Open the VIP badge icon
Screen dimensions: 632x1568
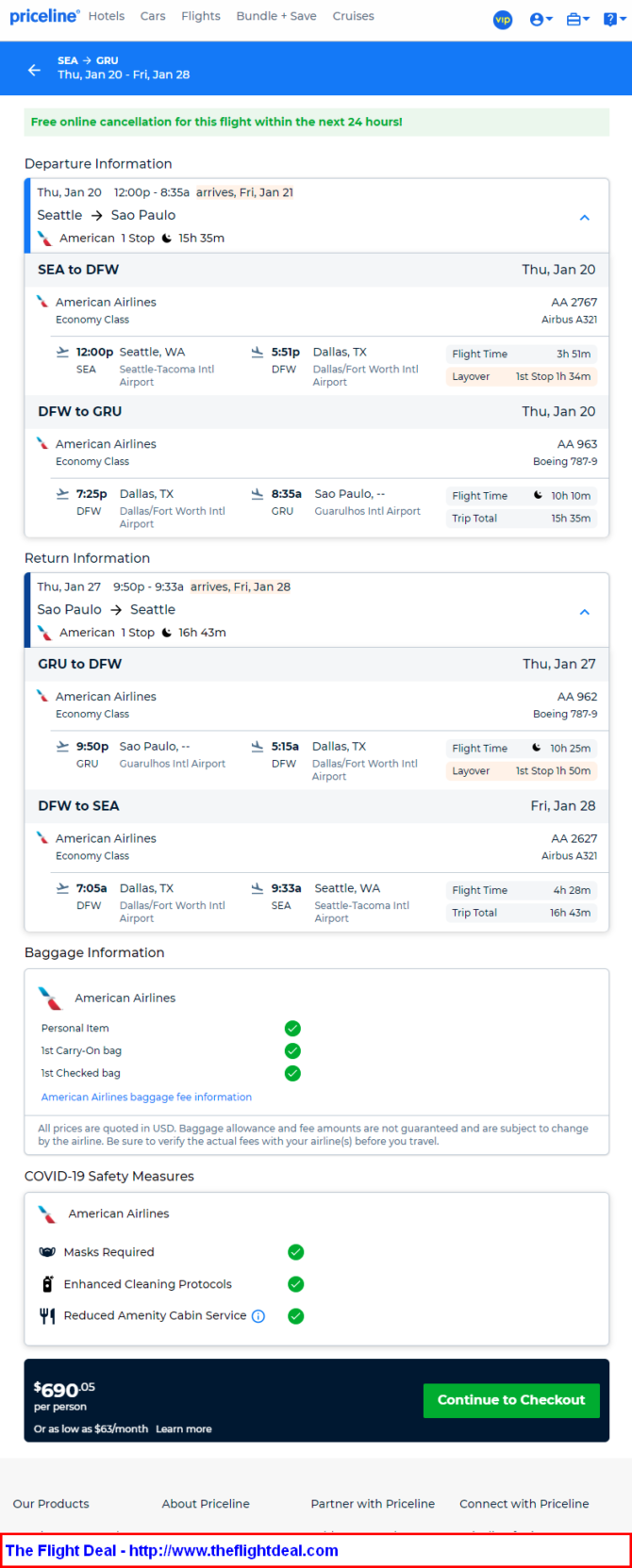click(x=503, y=19)
